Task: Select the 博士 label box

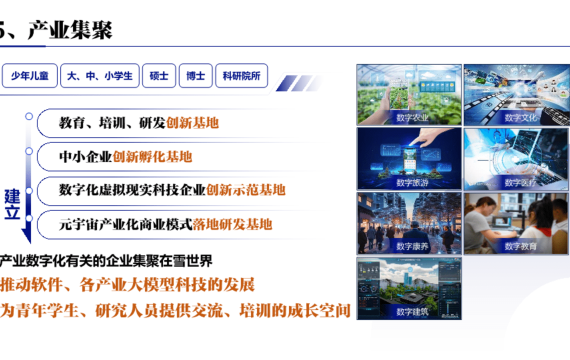Action: 196,76
